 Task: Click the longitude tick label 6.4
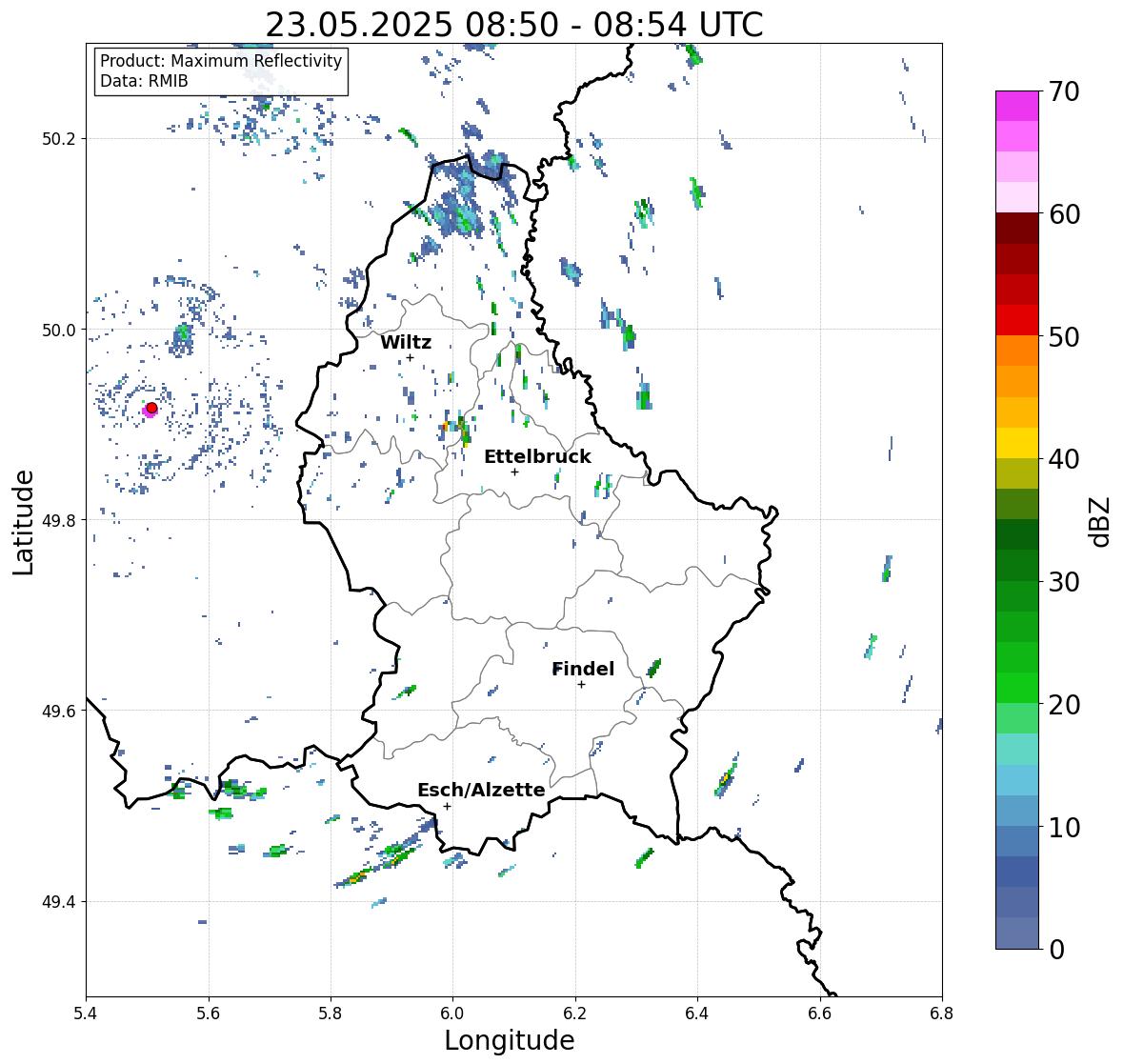point(697,1014)
